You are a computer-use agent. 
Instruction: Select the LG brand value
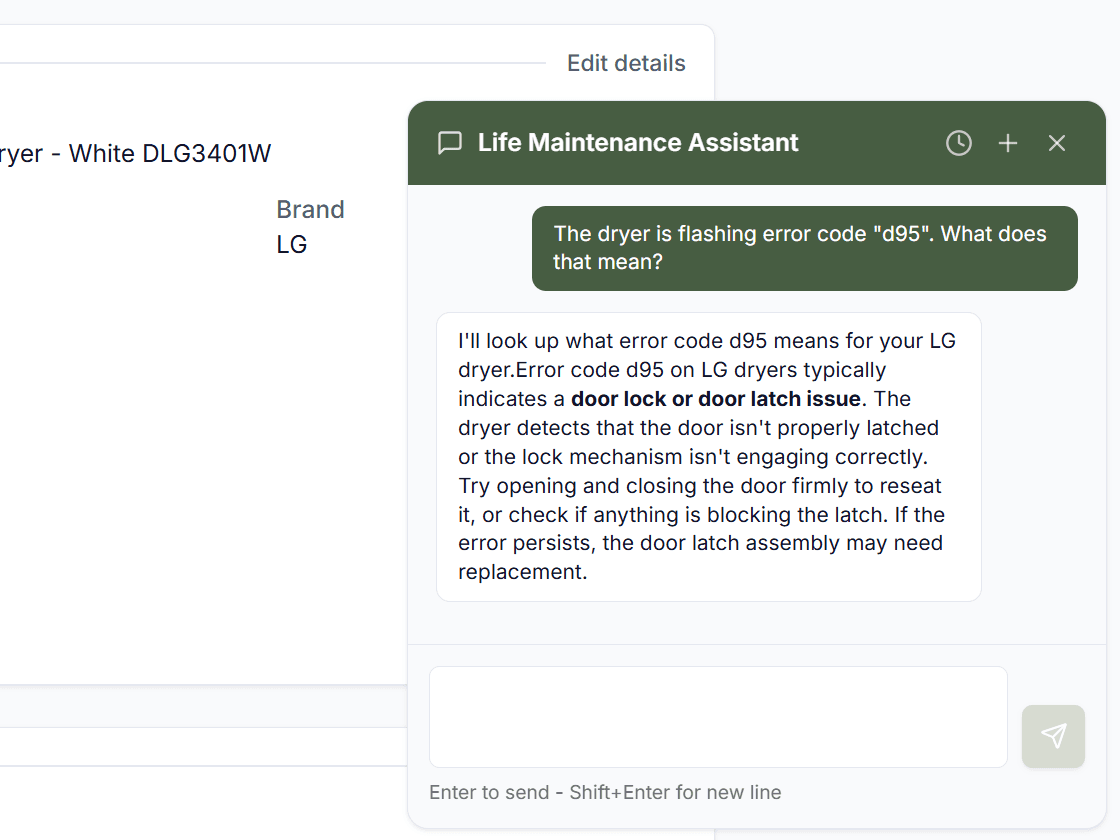click(291, 243)
